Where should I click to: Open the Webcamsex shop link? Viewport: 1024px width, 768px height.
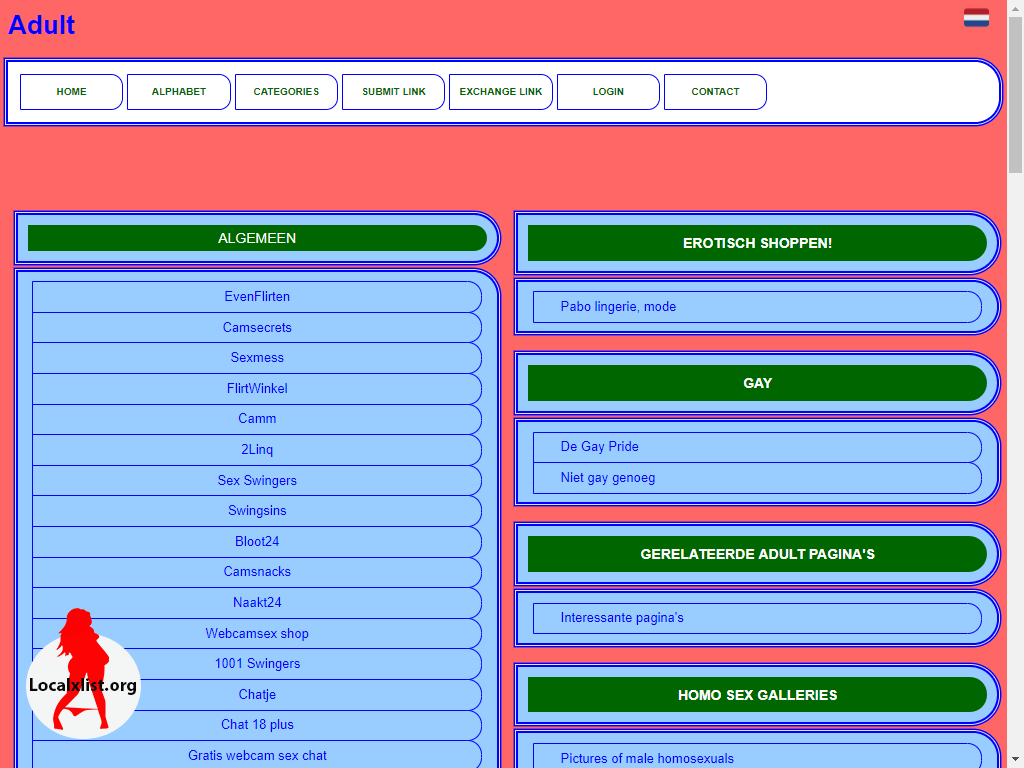257,633
